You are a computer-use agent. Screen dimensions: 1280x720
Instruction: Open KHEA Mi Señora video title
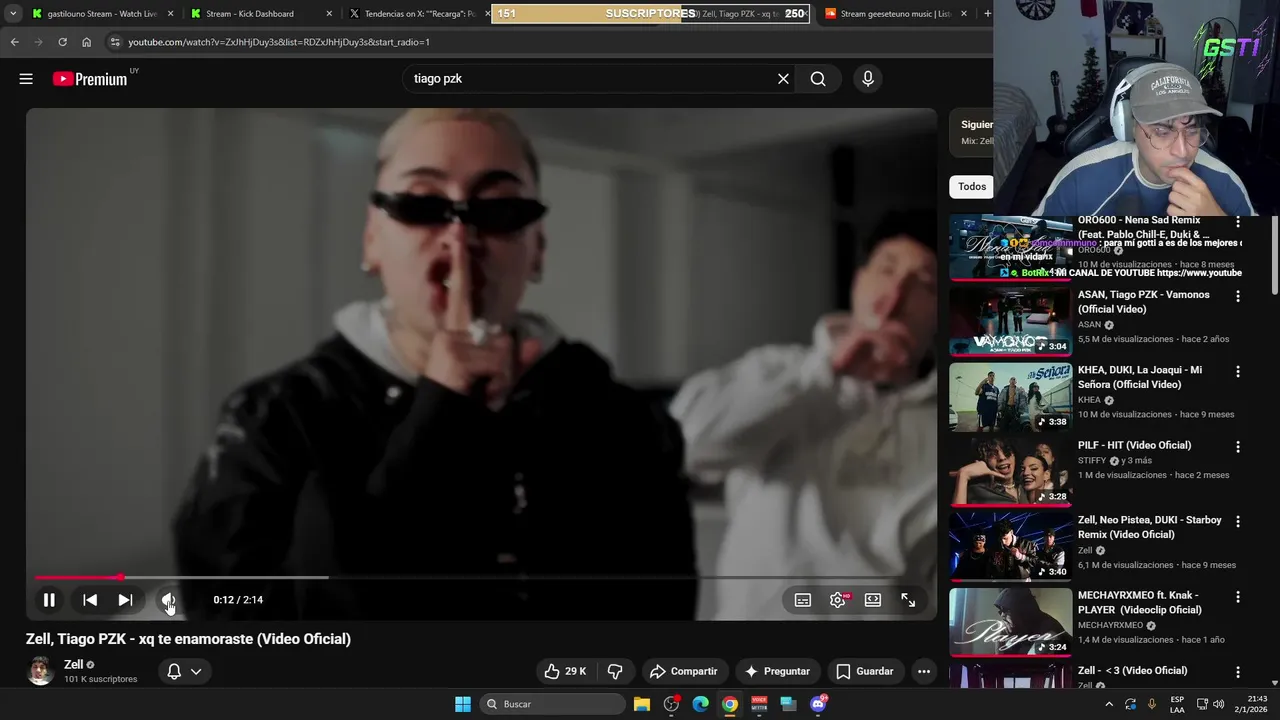point(1140,377)
